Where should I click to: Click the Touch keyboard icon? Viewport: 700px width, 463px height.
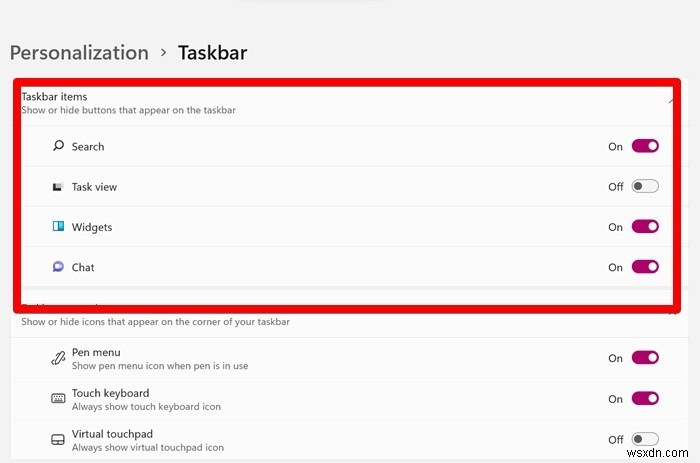point(58,399)
